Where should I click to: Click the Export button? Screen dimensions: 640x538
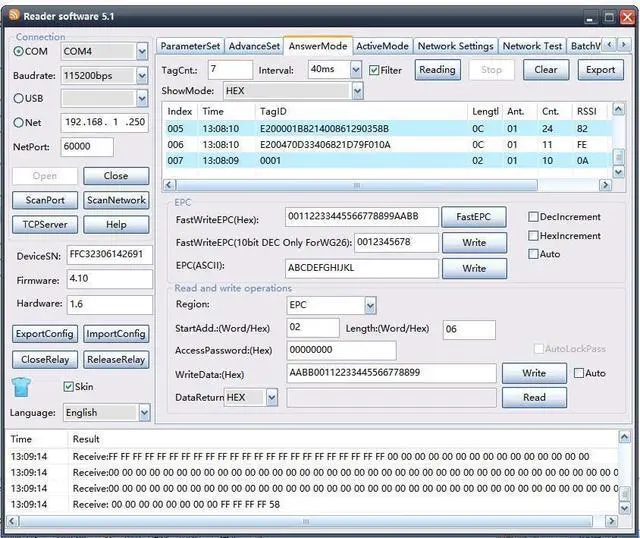tap(600, 70)
